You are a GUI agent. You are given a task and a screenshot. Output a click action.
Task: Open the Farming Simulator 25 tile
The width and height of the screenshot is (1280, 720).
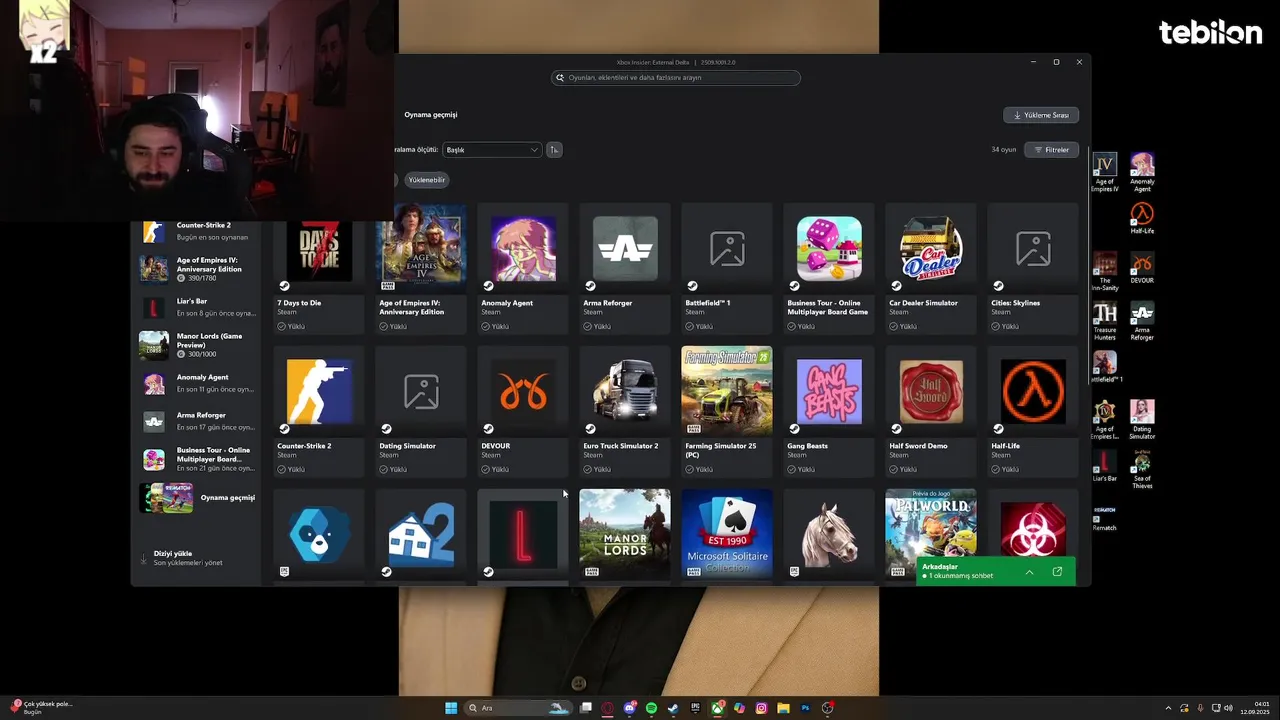727,412
